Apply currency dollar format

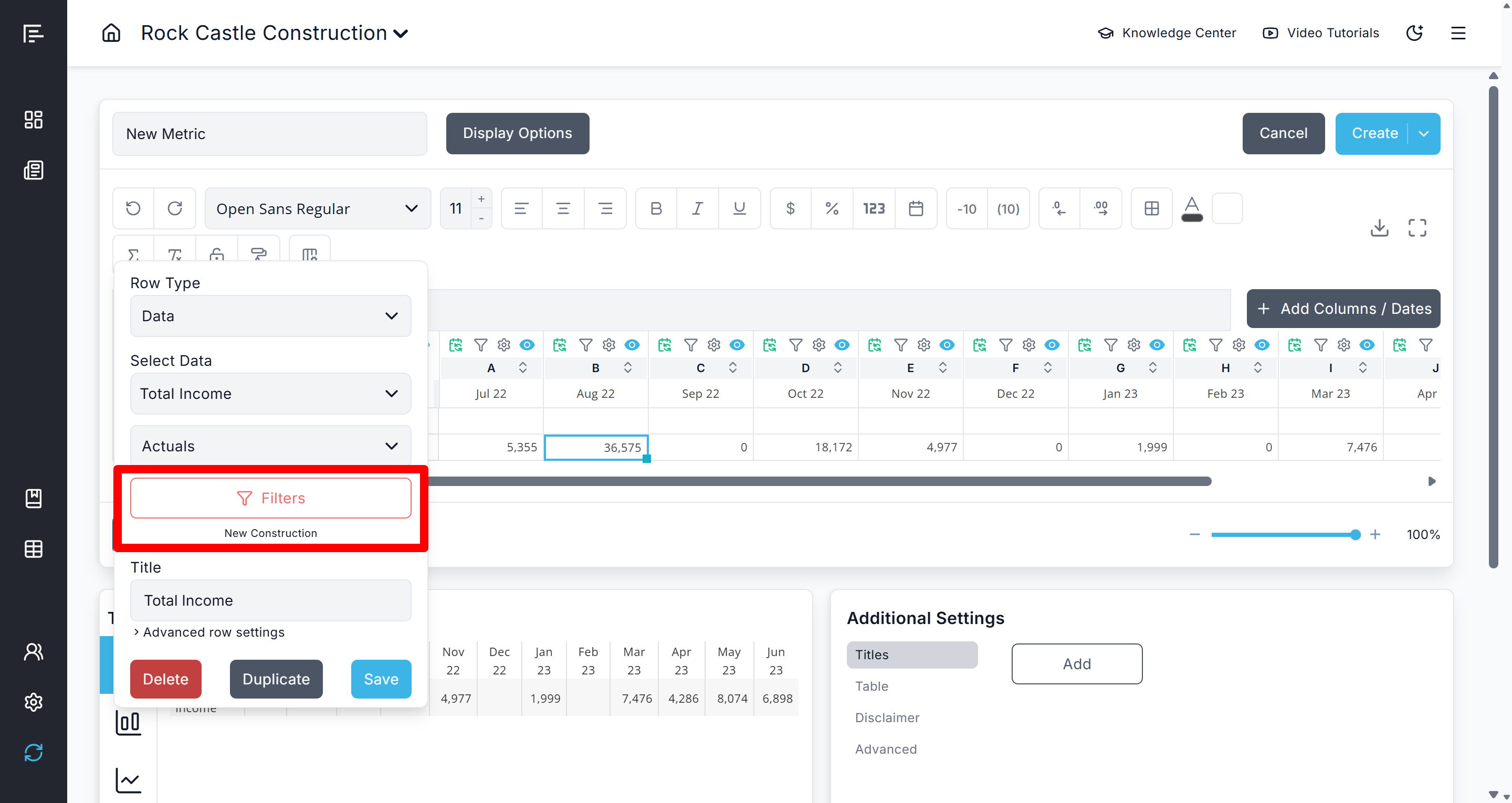coord(790,208)
